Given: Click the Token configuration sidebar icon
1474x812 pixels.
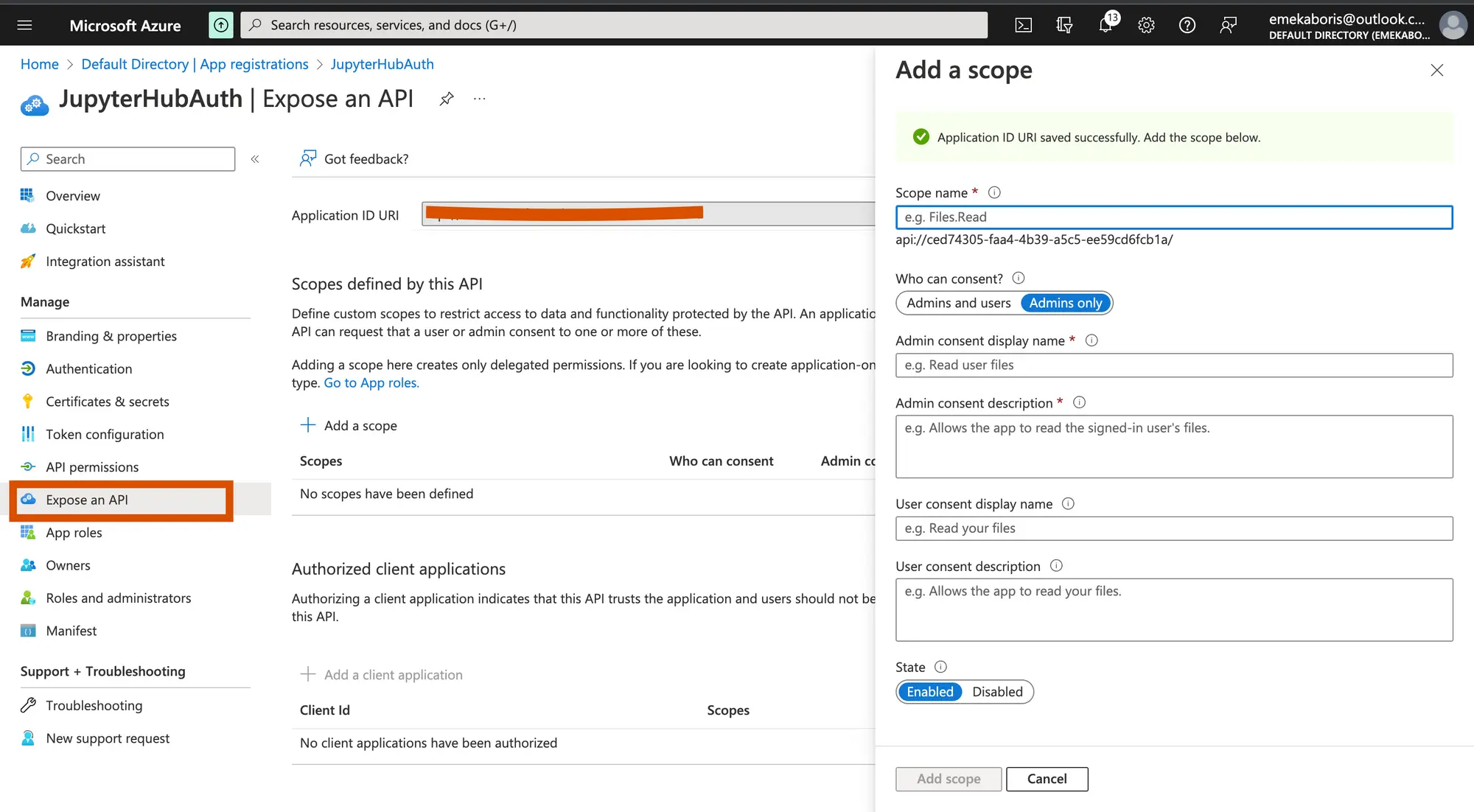Looking at the screenshot, I should tap(29, 433).
